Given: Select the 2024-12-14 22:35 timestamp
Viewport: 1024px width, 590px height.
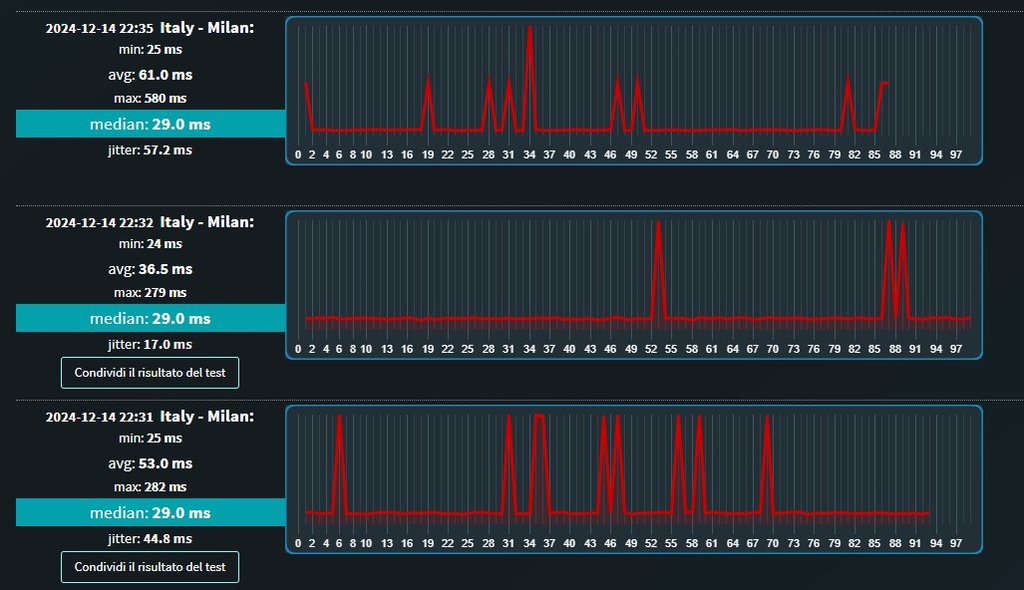Looking at the screenshot, I should pos(99,29).
